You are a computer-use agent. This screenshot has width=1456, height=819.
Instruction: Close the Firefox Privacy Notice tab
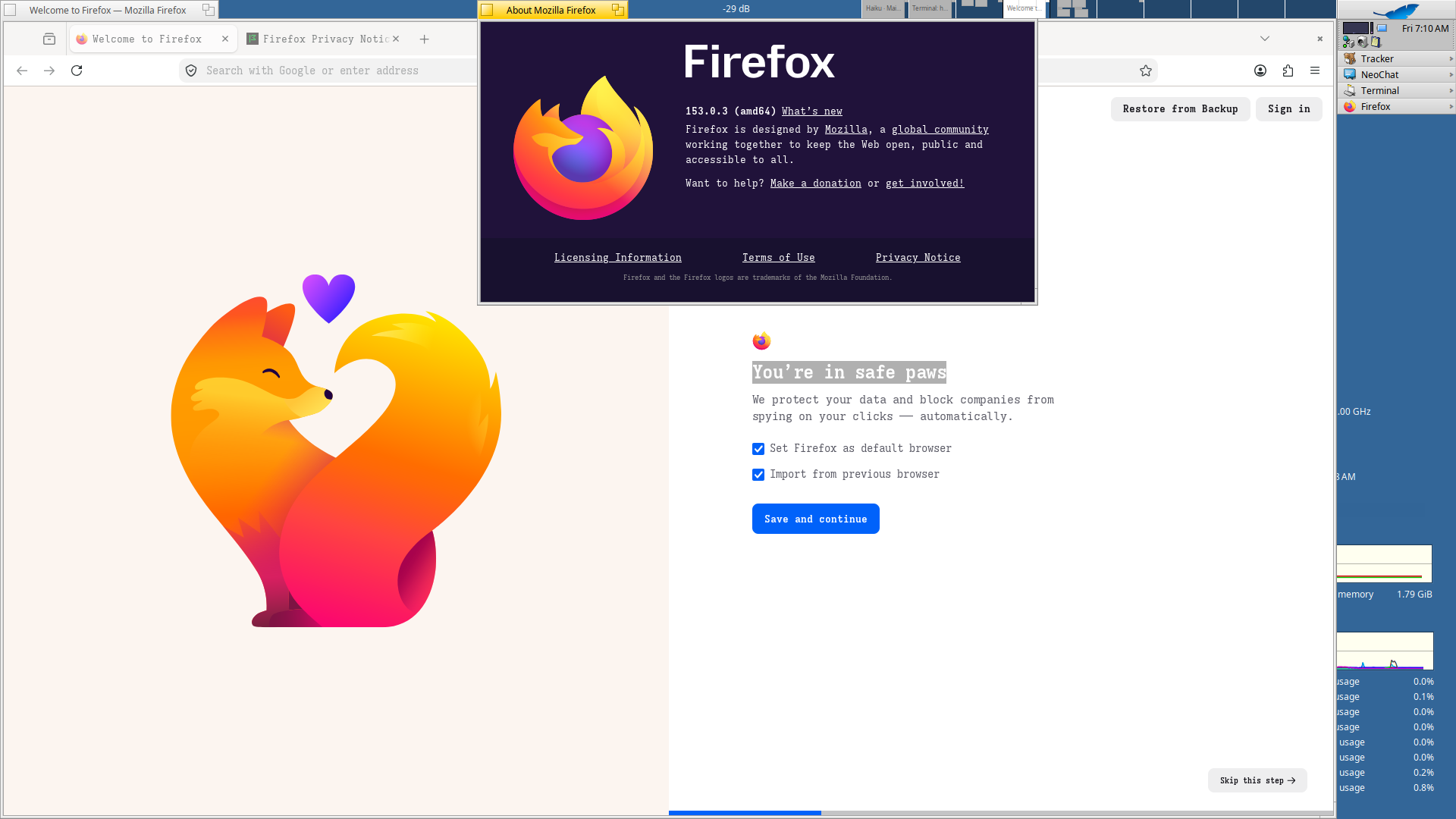click(396, 39)
